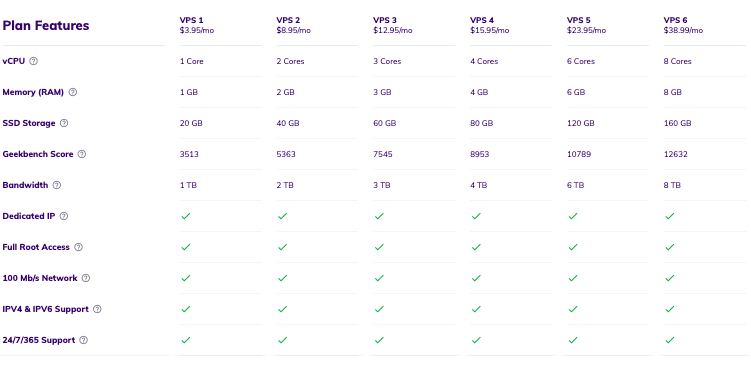
Task: Show Geekbench Score help icon info
Action: [82, 154]
